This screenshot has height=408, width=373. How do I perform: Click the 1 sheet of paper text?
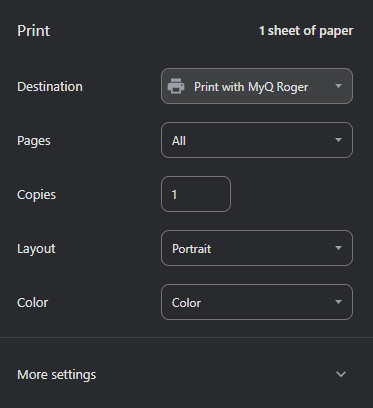(306, 31)
